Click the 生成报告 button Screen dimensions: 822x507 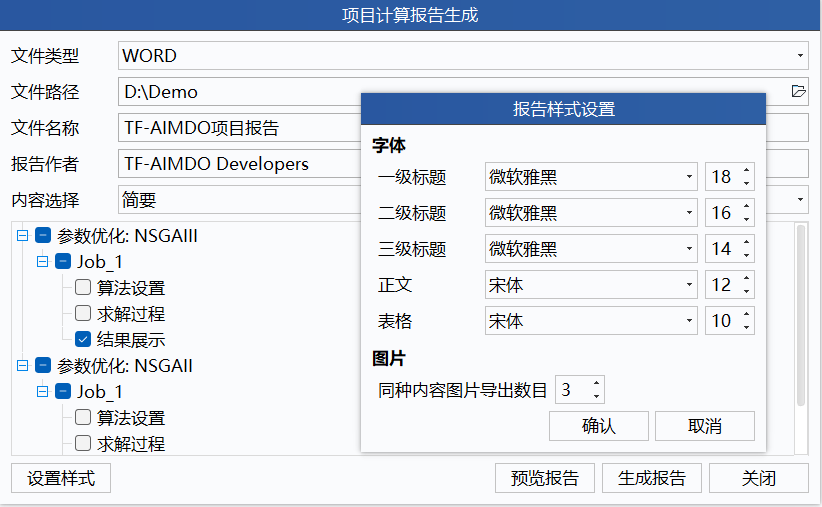(651, 478)
